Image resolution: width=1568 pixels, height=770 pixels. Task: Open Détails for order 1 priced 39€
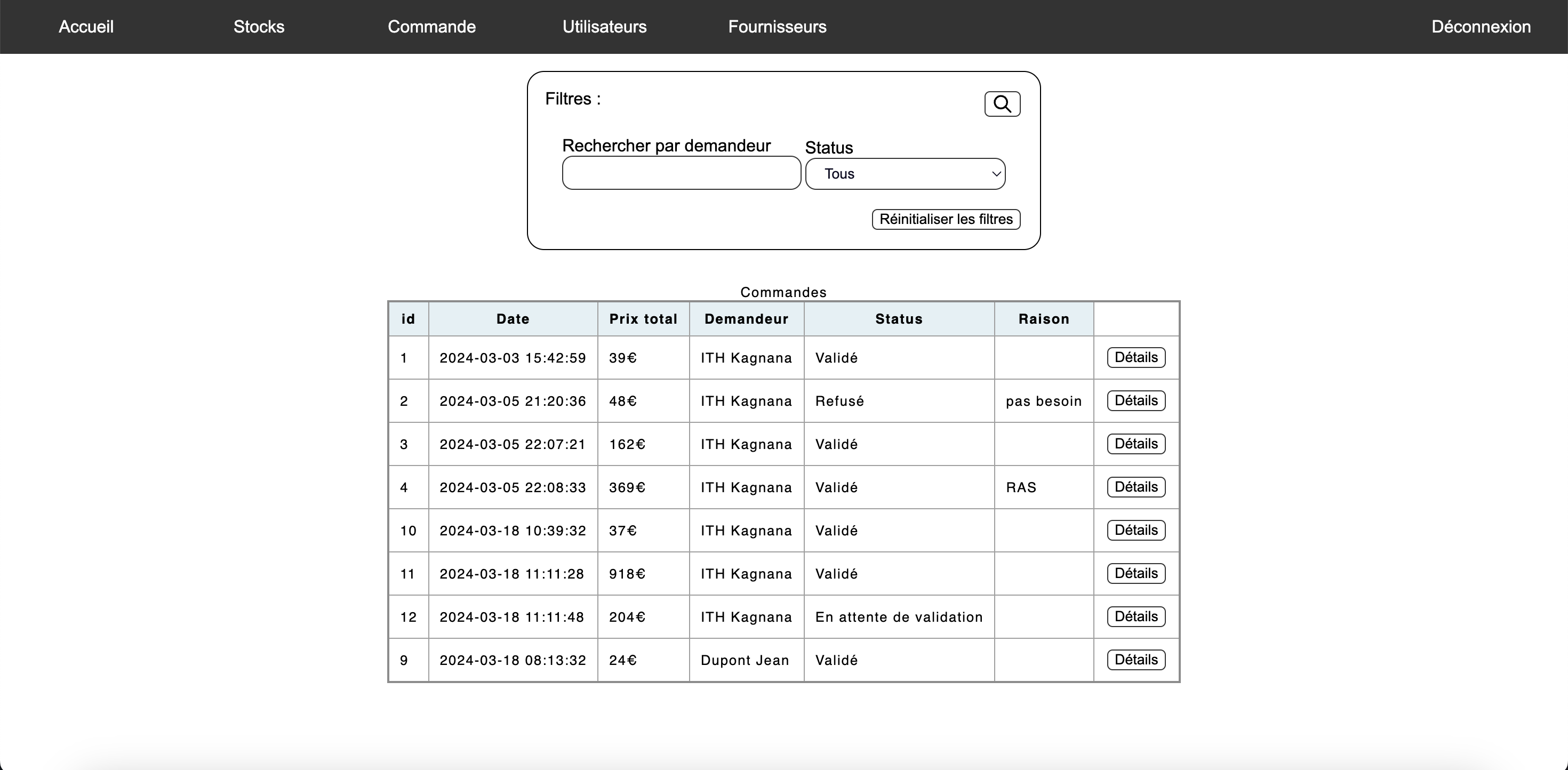click(x=1135, y=357)
